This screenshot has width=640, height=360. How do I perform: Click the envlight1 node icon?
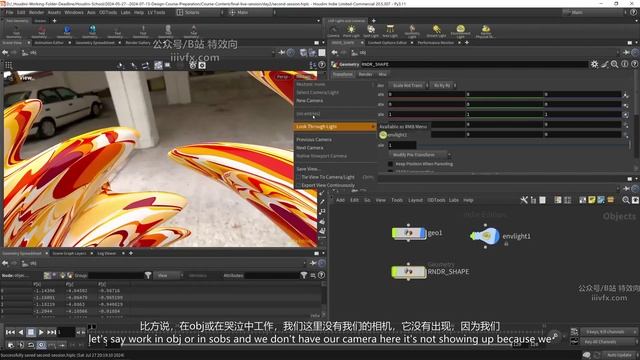coord(485,236)
